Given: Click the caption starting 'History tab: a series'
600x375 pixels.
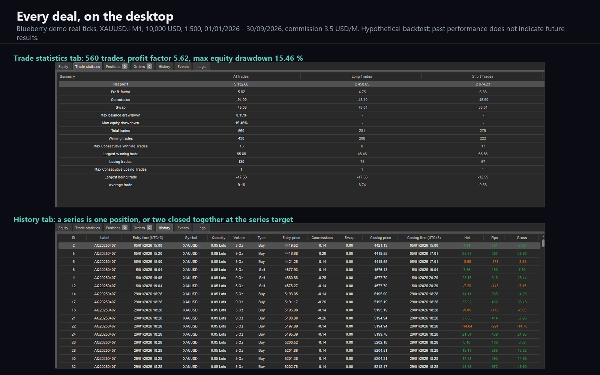Looking at the screenshot, I should click(x=153, y=219).
